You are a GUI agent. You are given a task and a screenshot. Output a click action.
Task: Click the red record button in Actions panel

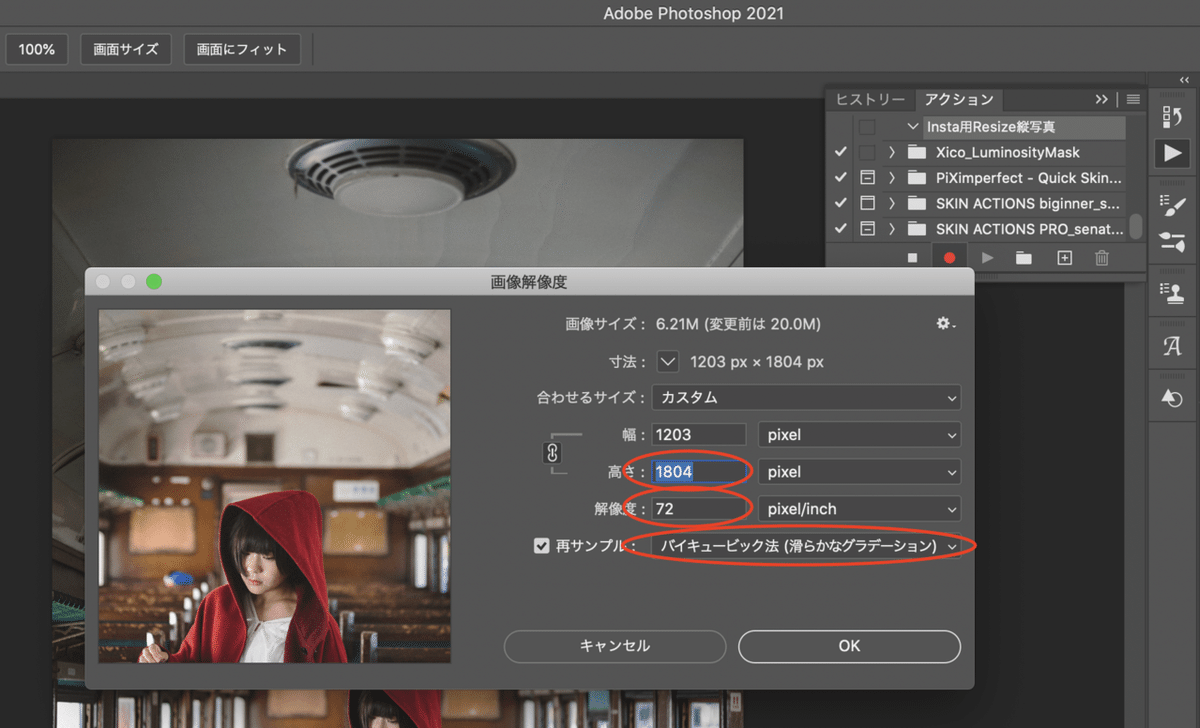coord(949,258)
